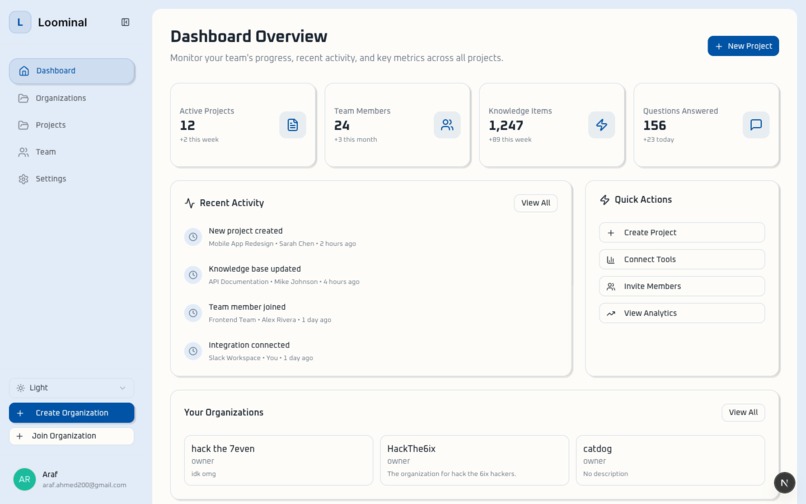Click clock icon beside Team member joined
Screen dimensions: 806x504
pyautogui.click(x=193, y=313)
